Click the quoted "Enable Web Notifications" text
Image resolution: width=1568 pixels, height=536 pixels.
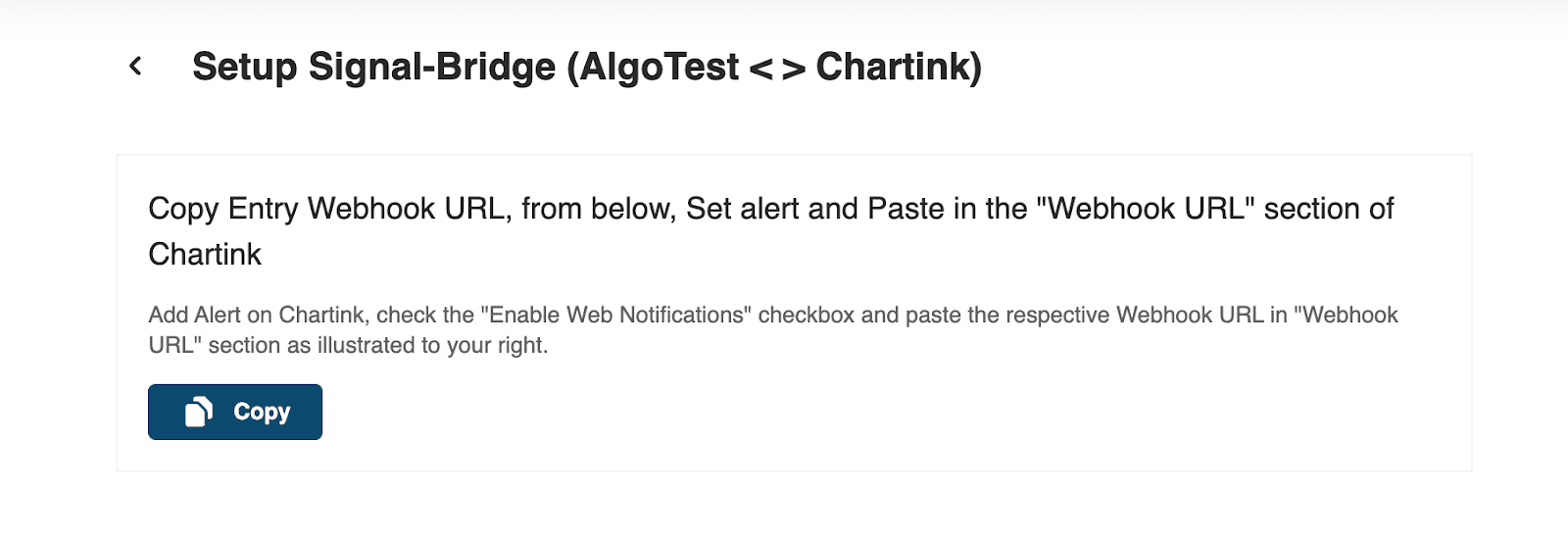tap(615, 316)
